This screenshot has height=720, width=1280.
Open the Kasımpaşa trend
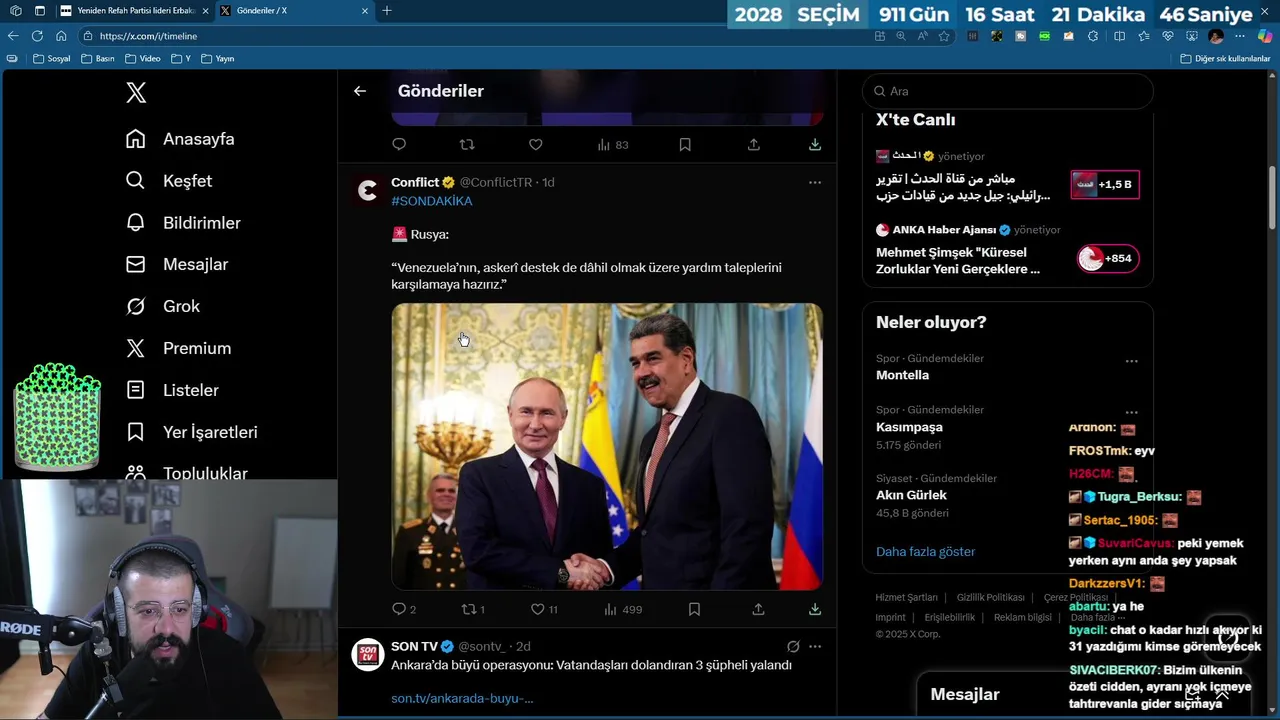(909, 427)
